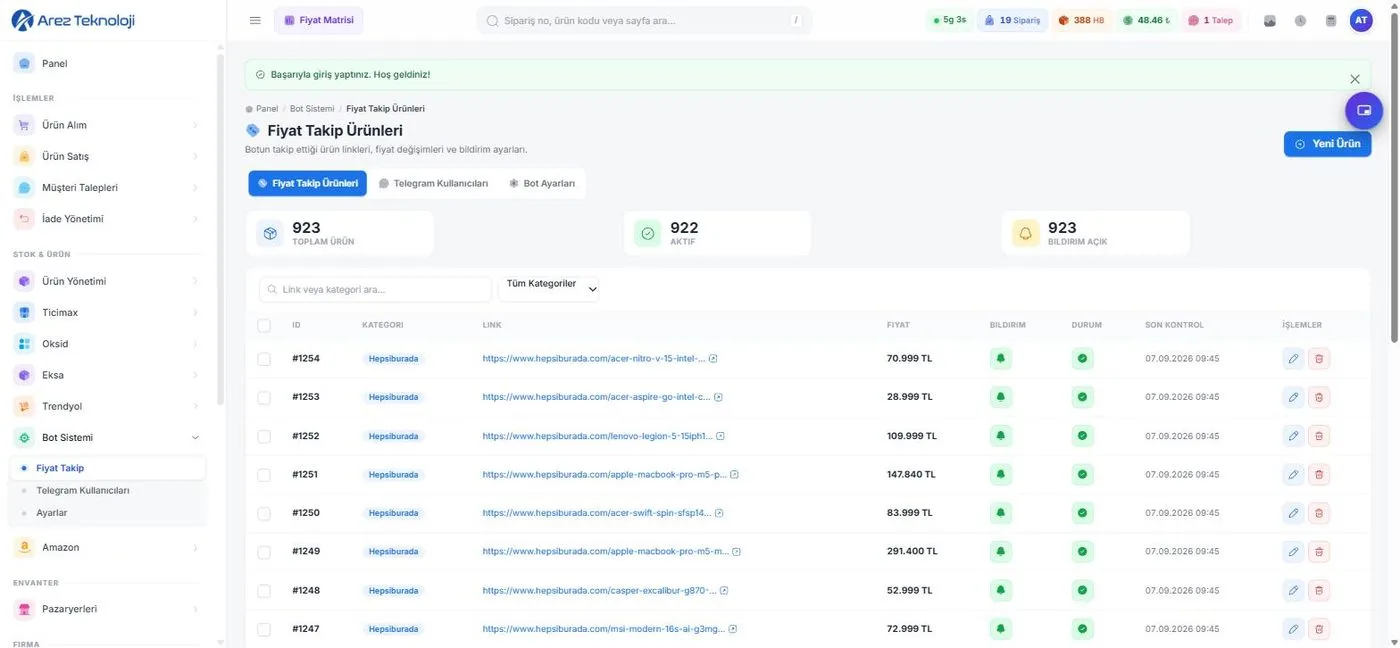Dismiss the login success notification
The height and width of the screenshot is (648, 1400).
click(1355, 79)
